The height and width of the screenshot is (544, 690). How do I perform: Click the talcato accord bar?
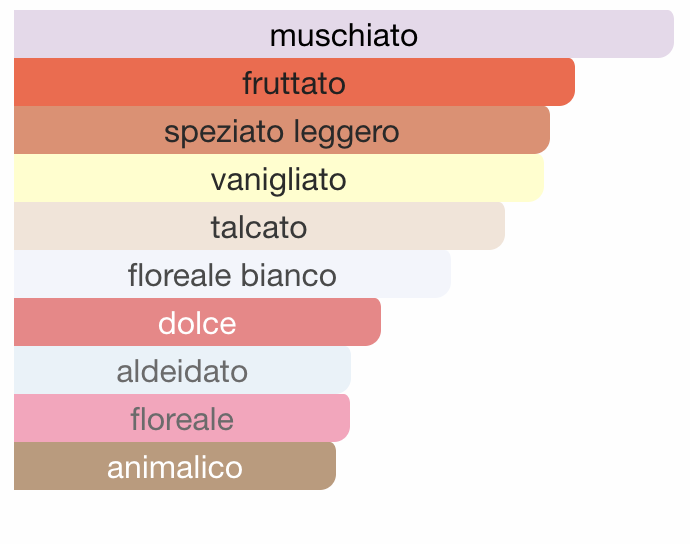pyautogui.click(x=259, y=226)
